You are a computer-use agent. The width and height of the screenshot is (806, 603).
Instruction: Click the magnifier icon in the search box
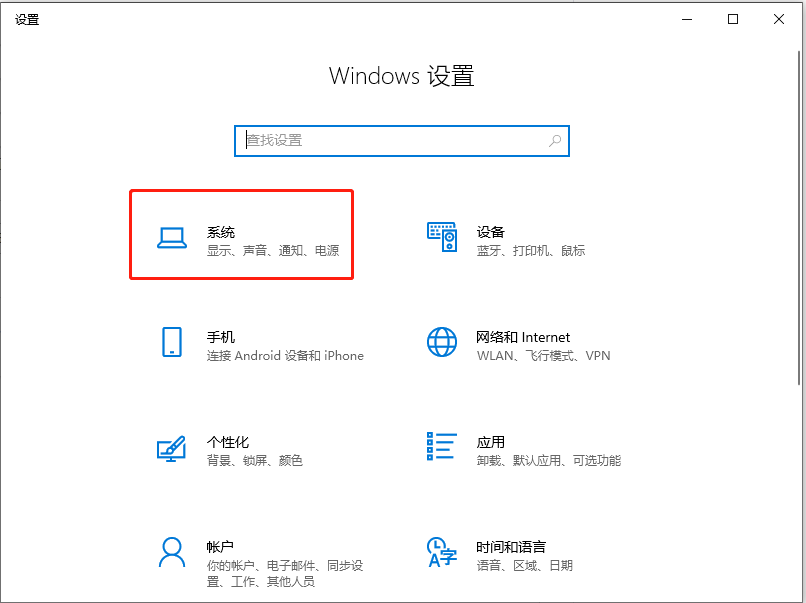click(x=554, y=141)
